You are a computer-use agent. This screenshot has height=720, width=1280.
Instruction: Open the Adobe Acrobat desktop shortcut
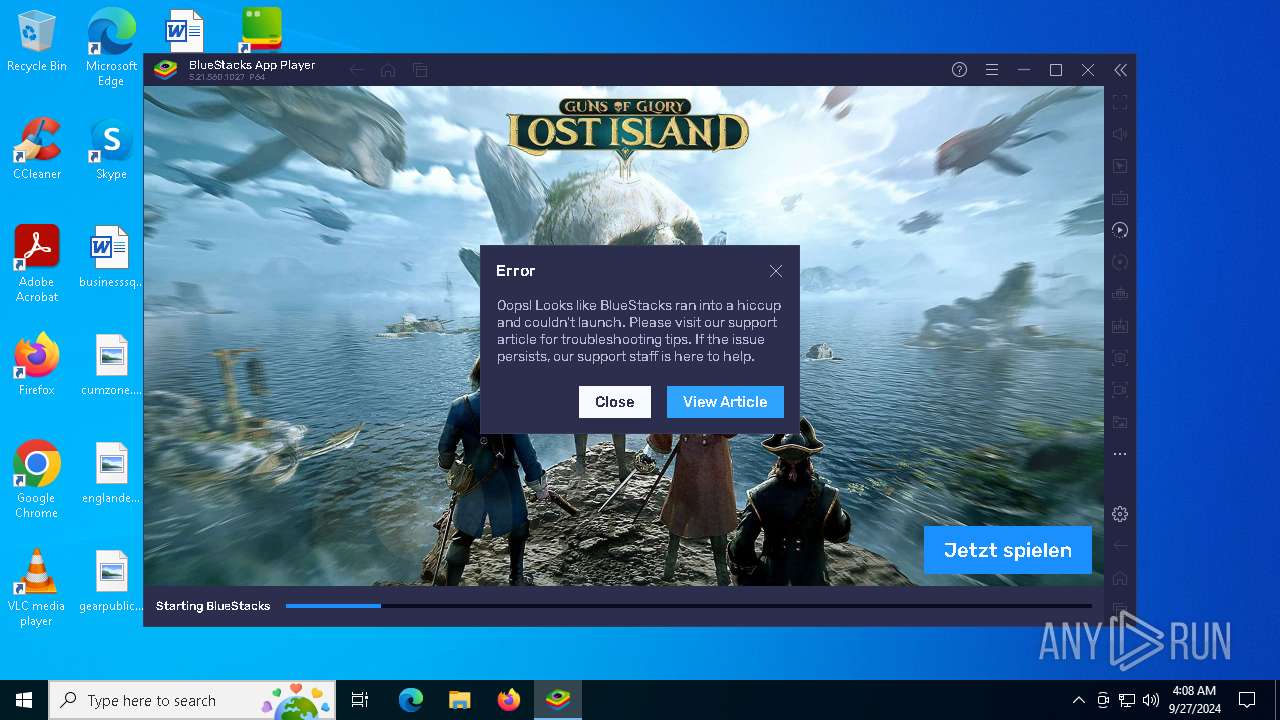(37, 264)
